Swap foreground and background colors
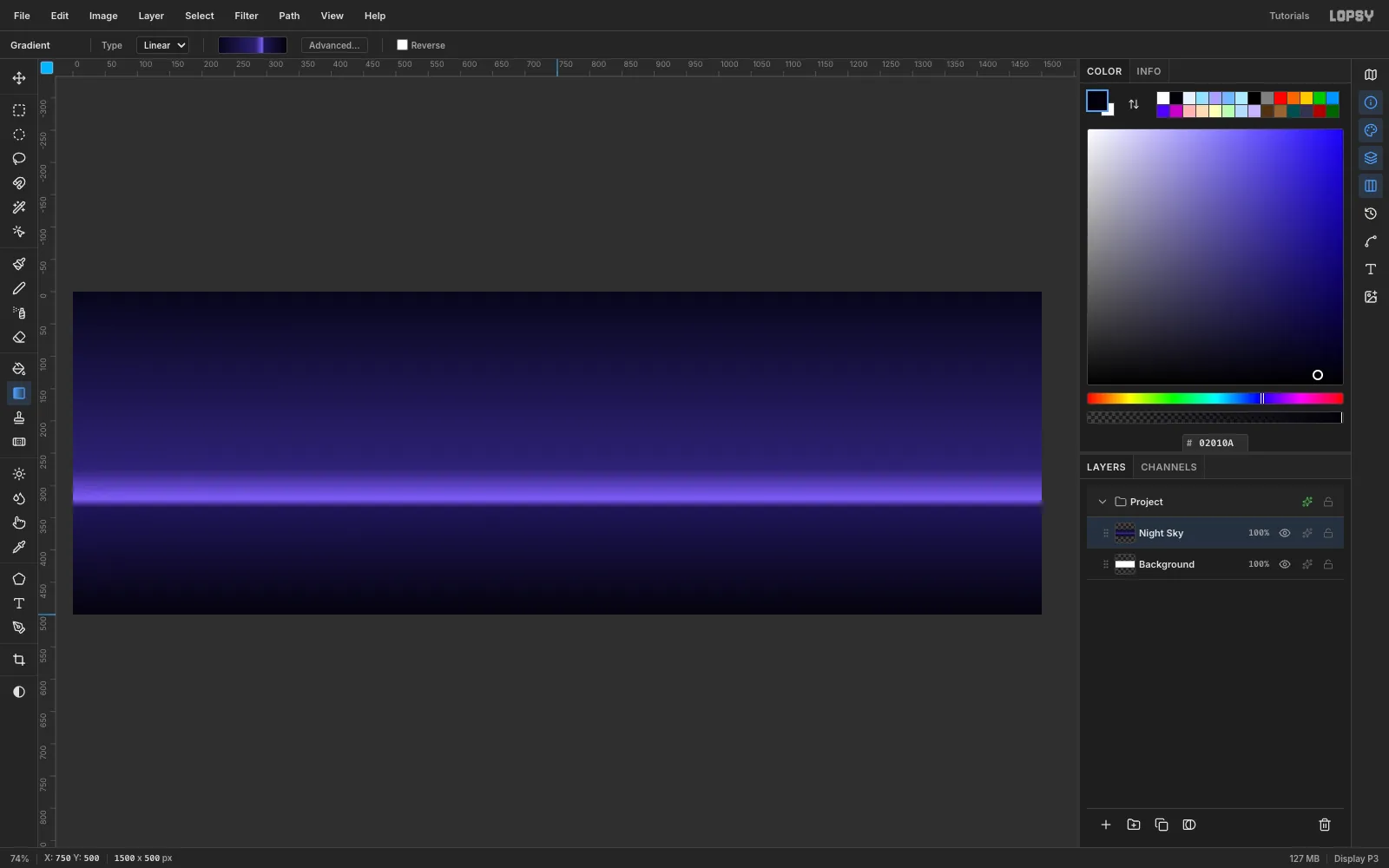Image resolution: width=1389 pixels, height=868 pixels. click(1134, 104)
